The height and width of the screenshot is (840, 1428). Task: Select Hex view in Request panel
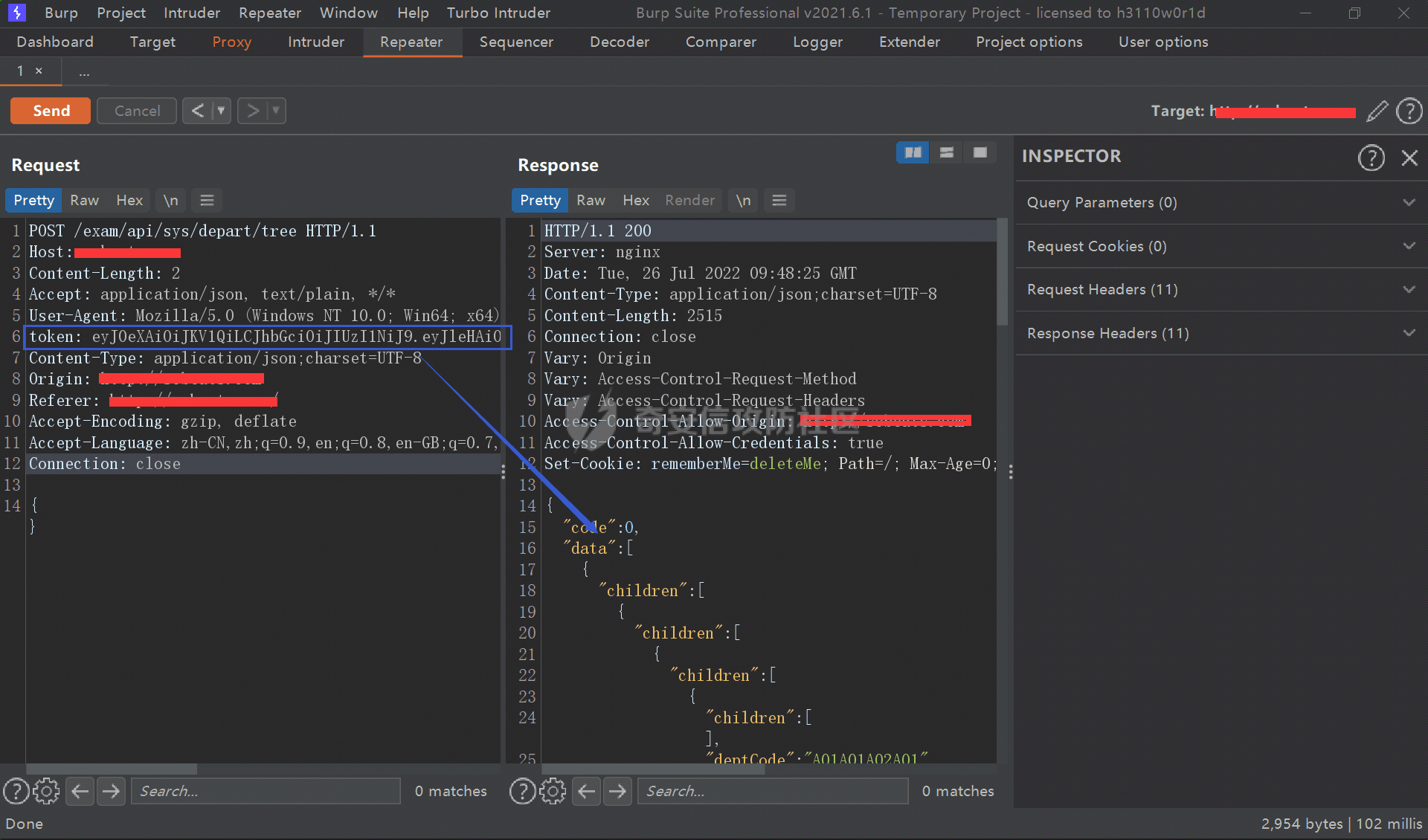(129, 200)
